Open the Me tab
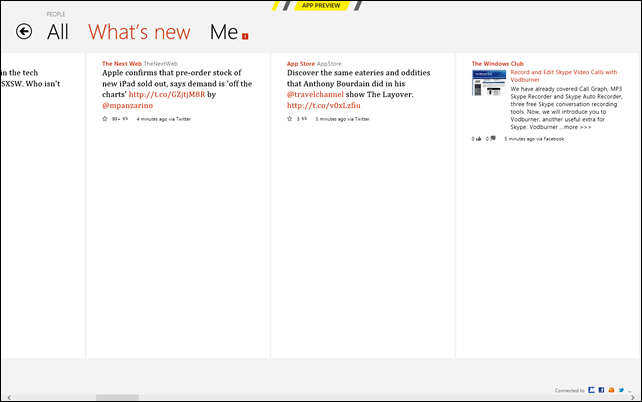This screenshot has height=402, width=642. click(224, 32)
